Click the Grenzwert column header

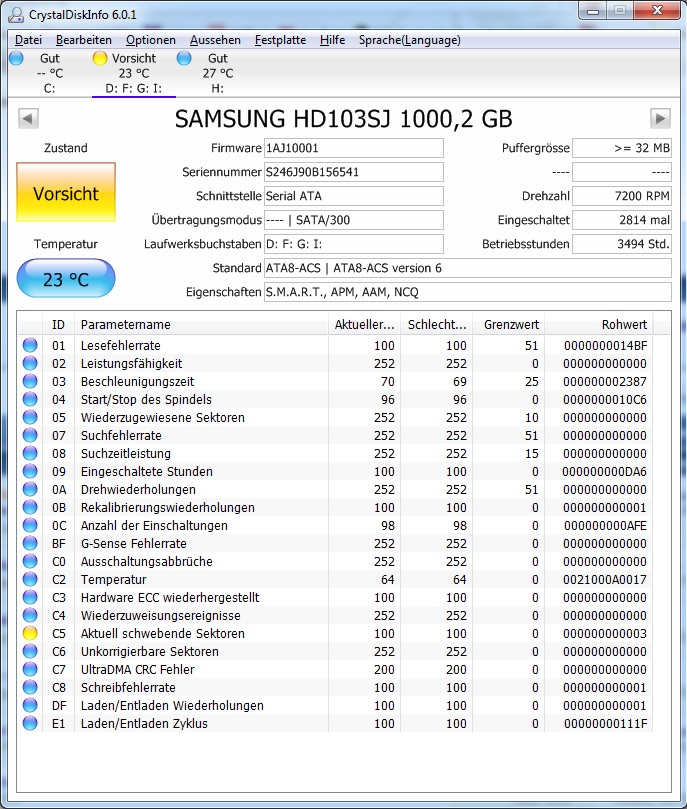click(509, 325)
